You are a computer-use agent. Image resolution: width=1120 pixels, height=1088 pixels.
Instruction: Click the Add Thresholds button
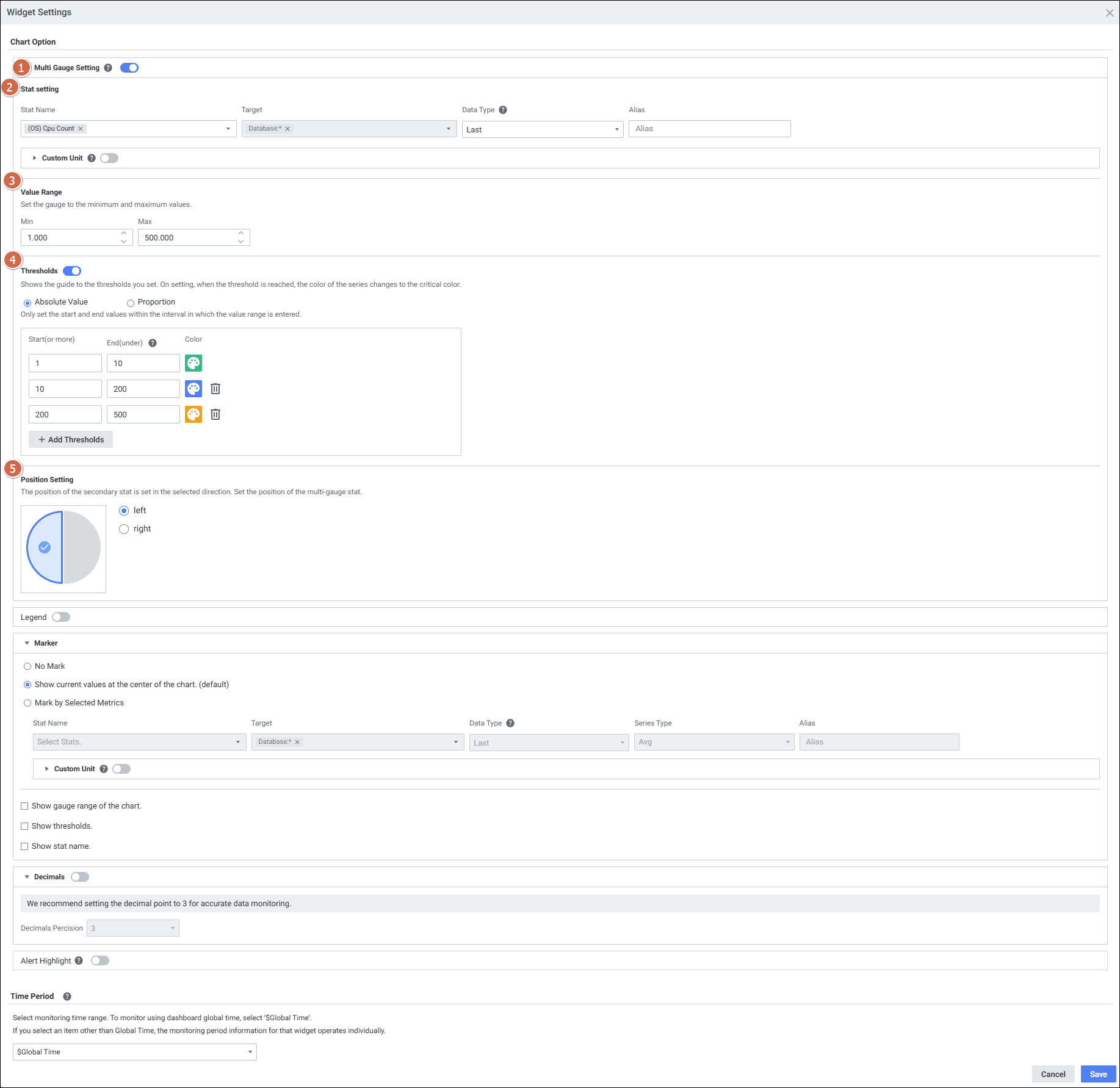coord(71,439)
